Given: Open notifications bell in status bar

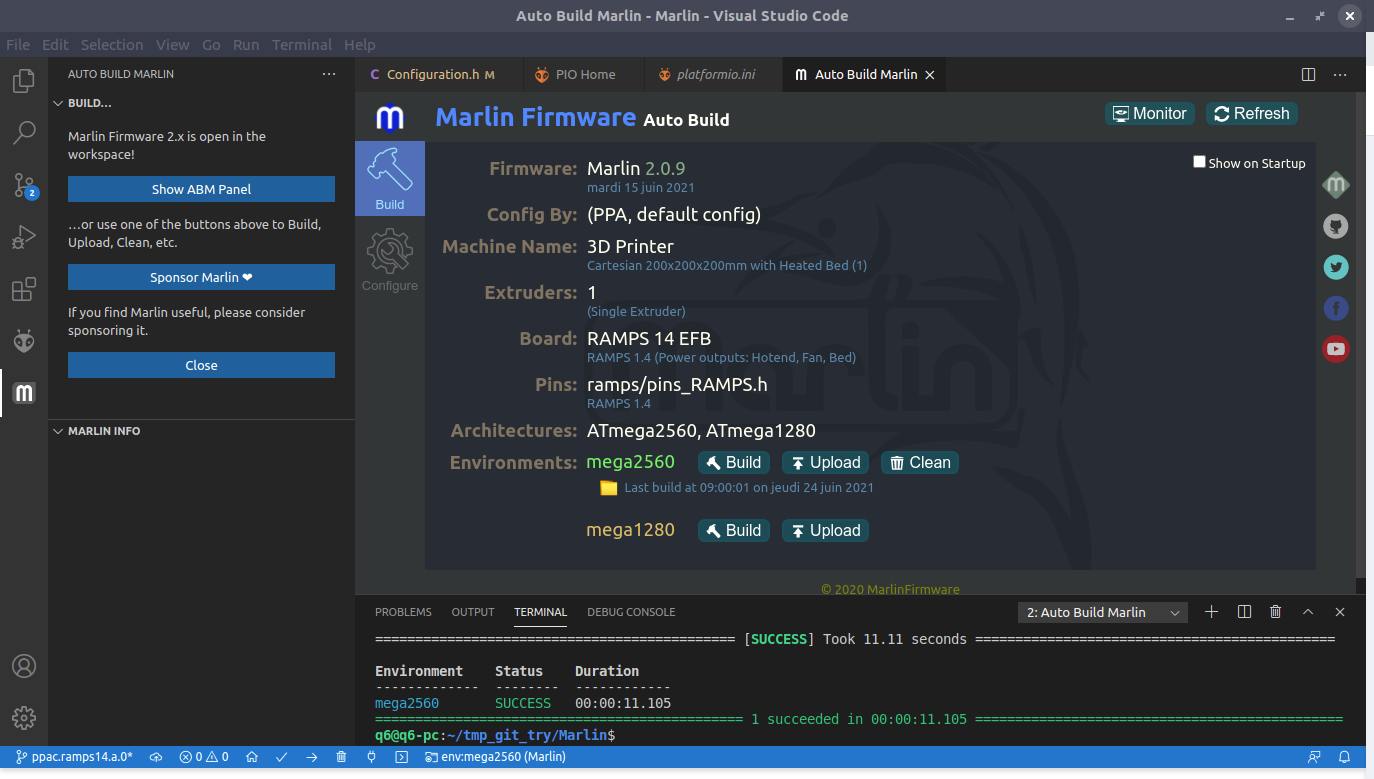Looking at the screenshot, I should pyautogui.click(x=1345, y=757).
